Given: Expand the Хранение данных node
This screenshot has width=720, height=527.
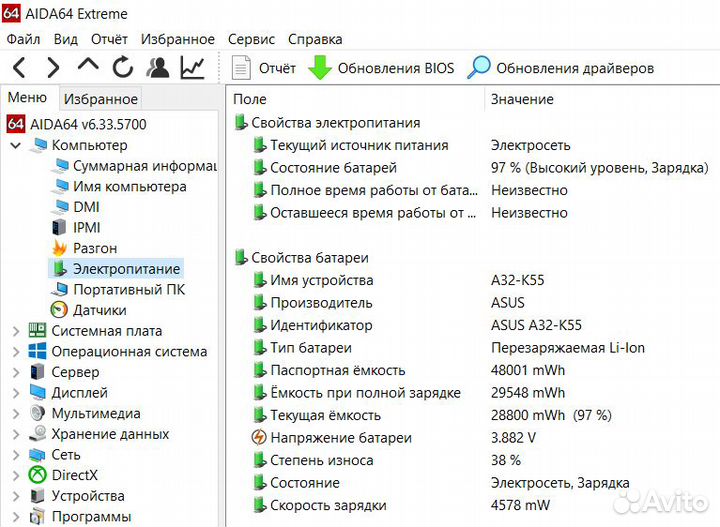Looking at the screenshot, I should click(x=16, y=434).
